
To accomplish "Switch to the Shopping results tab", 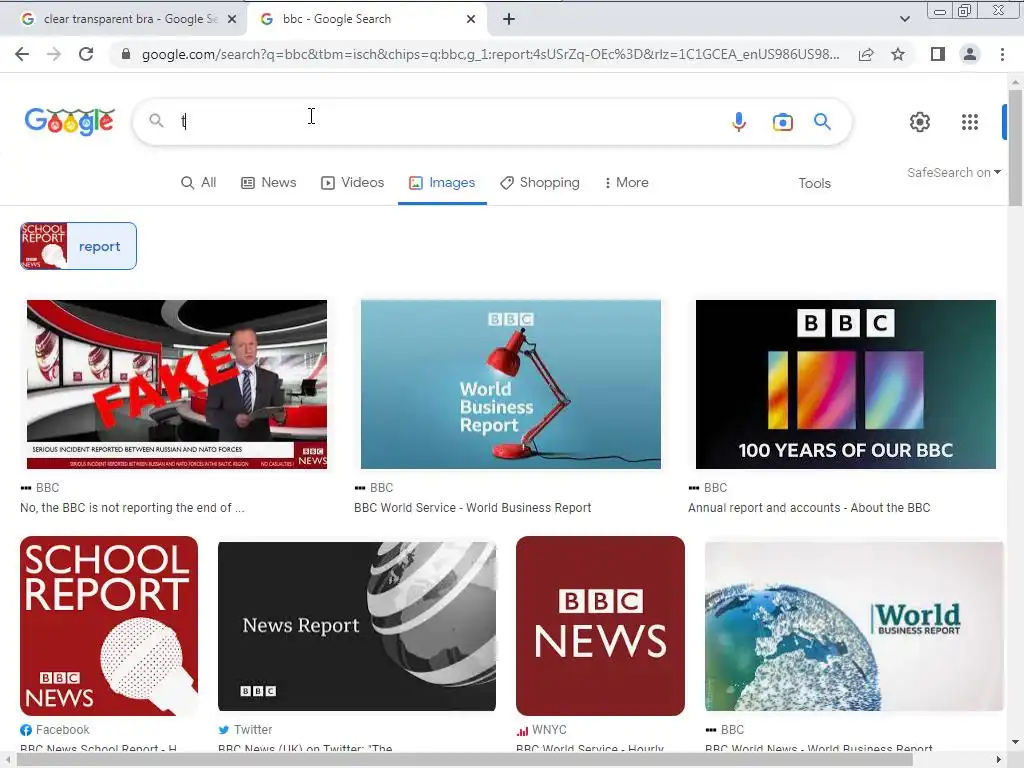I will point(540,183).
